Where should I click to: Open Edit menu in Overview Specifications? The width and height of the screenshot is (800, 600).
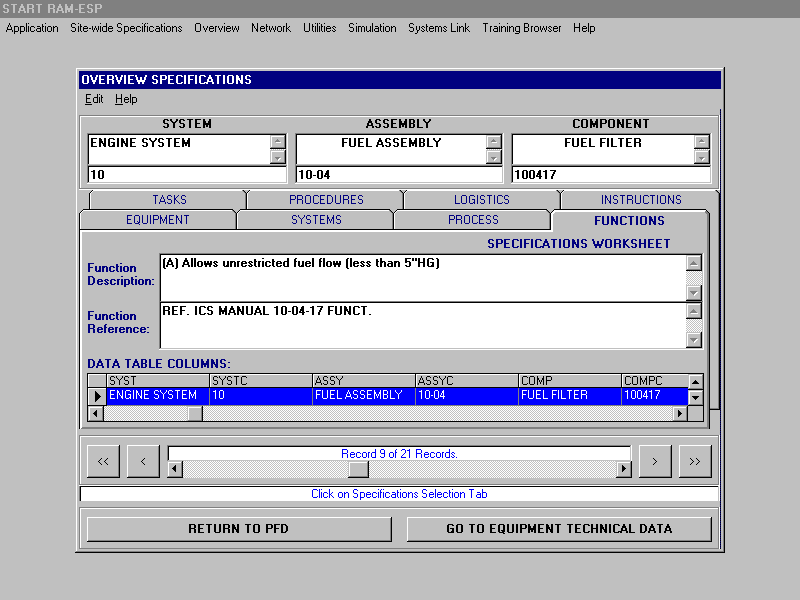(94, 99)
